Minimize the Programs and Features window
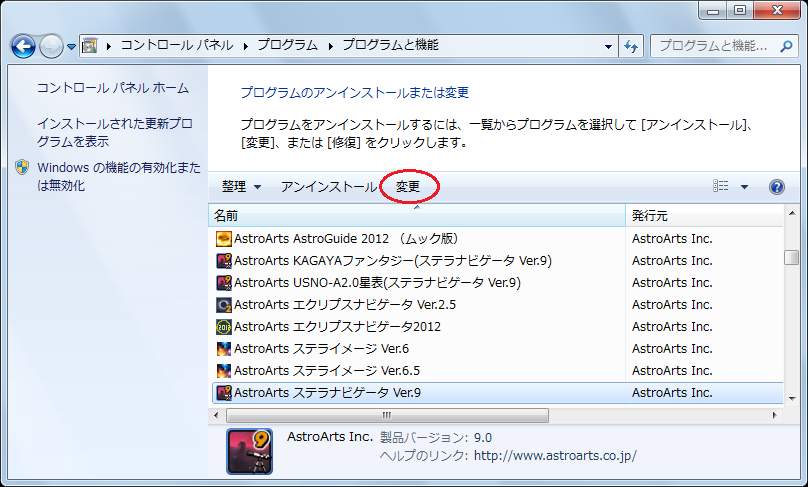Screen dimensions: 808x487 coord(713,10)
